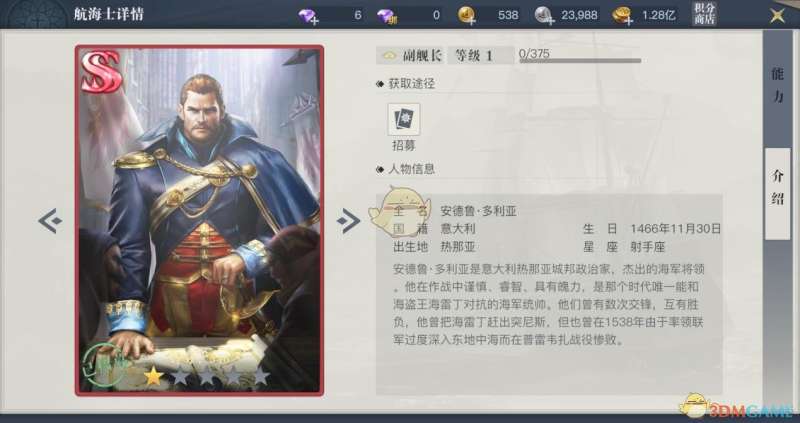Add more gold coins via coin icon
This screenshot has width=800, height=423.
point(467,16)
